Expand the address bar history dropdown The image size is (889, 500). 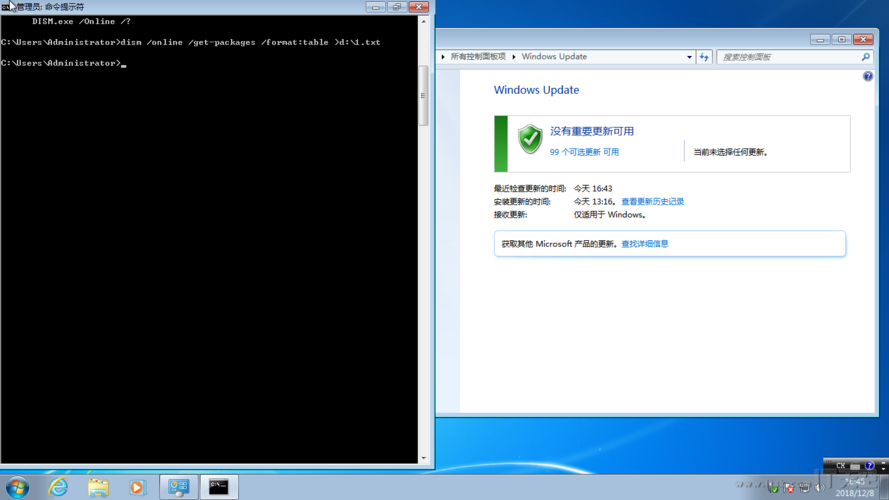pyautogui.click(x=689, y=57)
